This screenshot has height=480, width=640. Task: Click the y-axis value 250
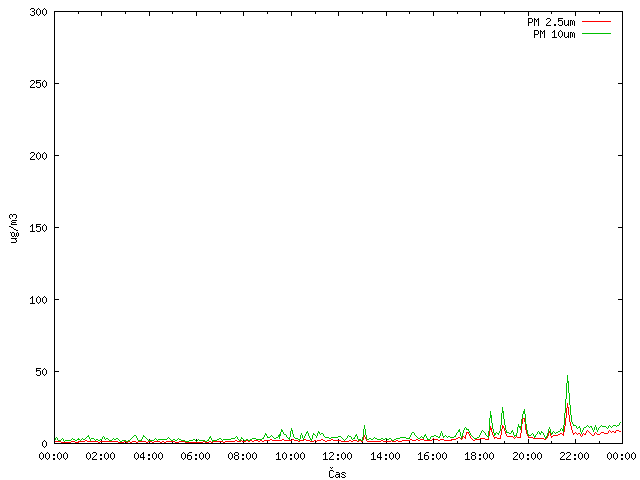click(x=38, y=84)
